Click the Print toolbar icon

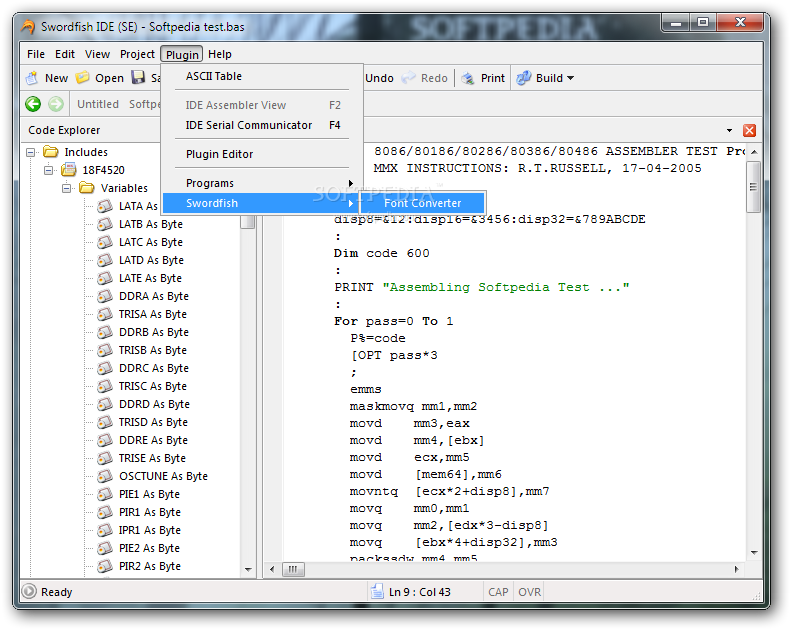click(468, 78)
